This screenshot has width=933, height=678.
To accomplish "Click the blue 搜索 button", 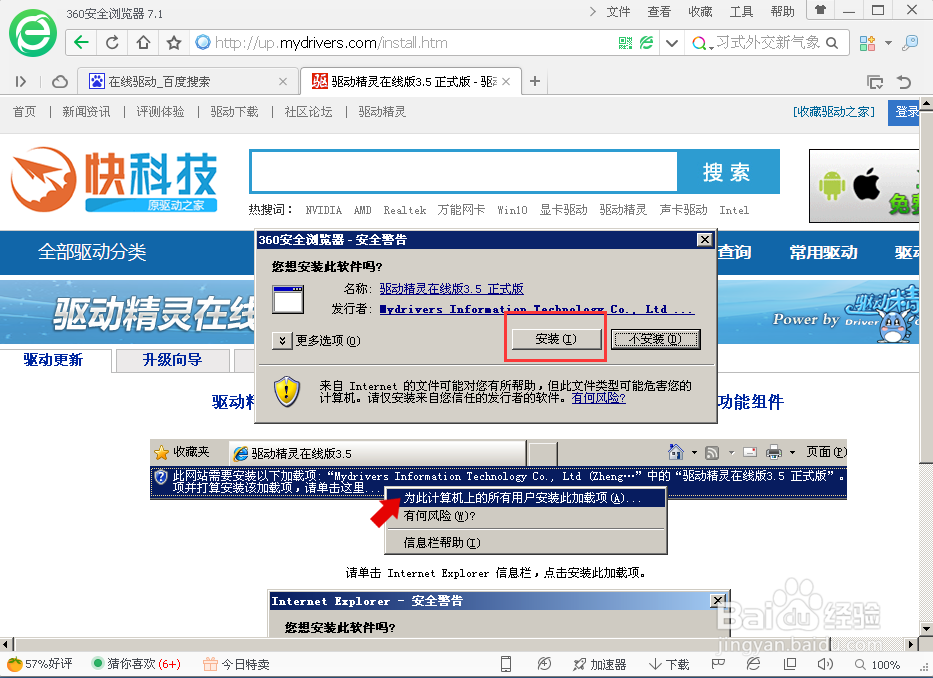I will click(x=728, y=171).
